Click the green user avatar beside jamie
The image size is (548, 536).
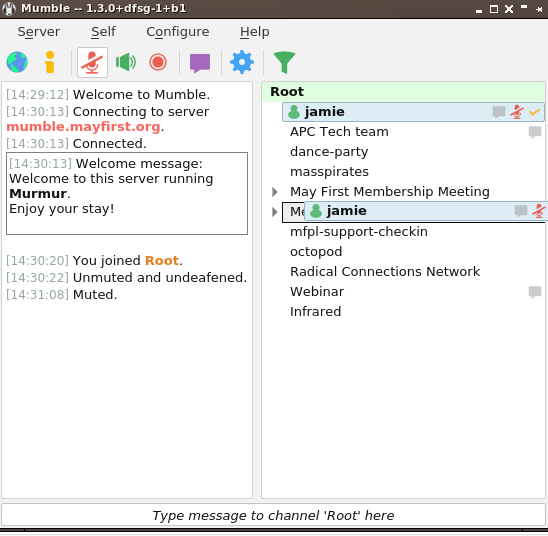point(294,112)
